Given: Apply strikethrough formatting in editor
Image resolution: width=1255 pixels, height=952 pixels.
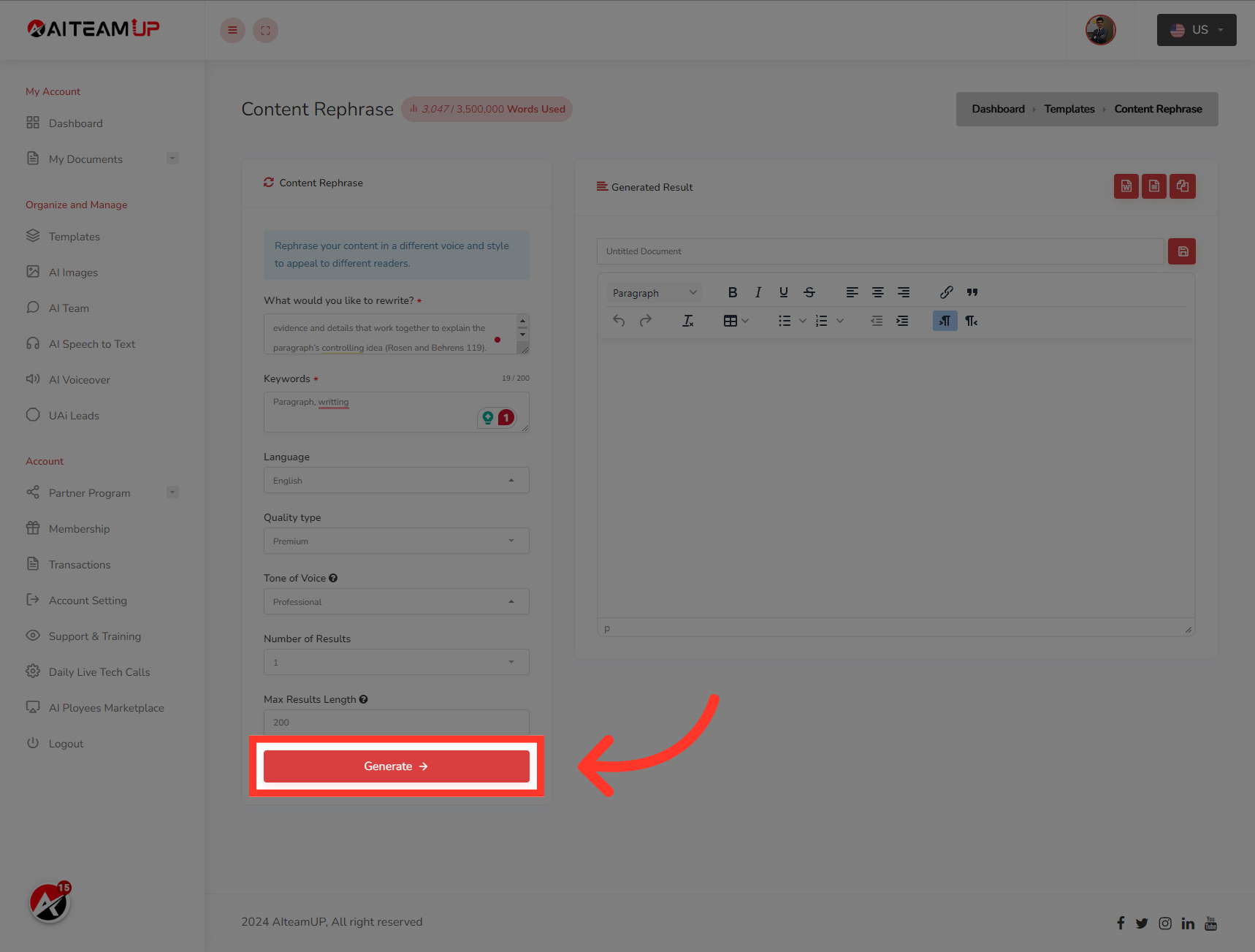Looking at the screenshot, I should tap(809, 292).
